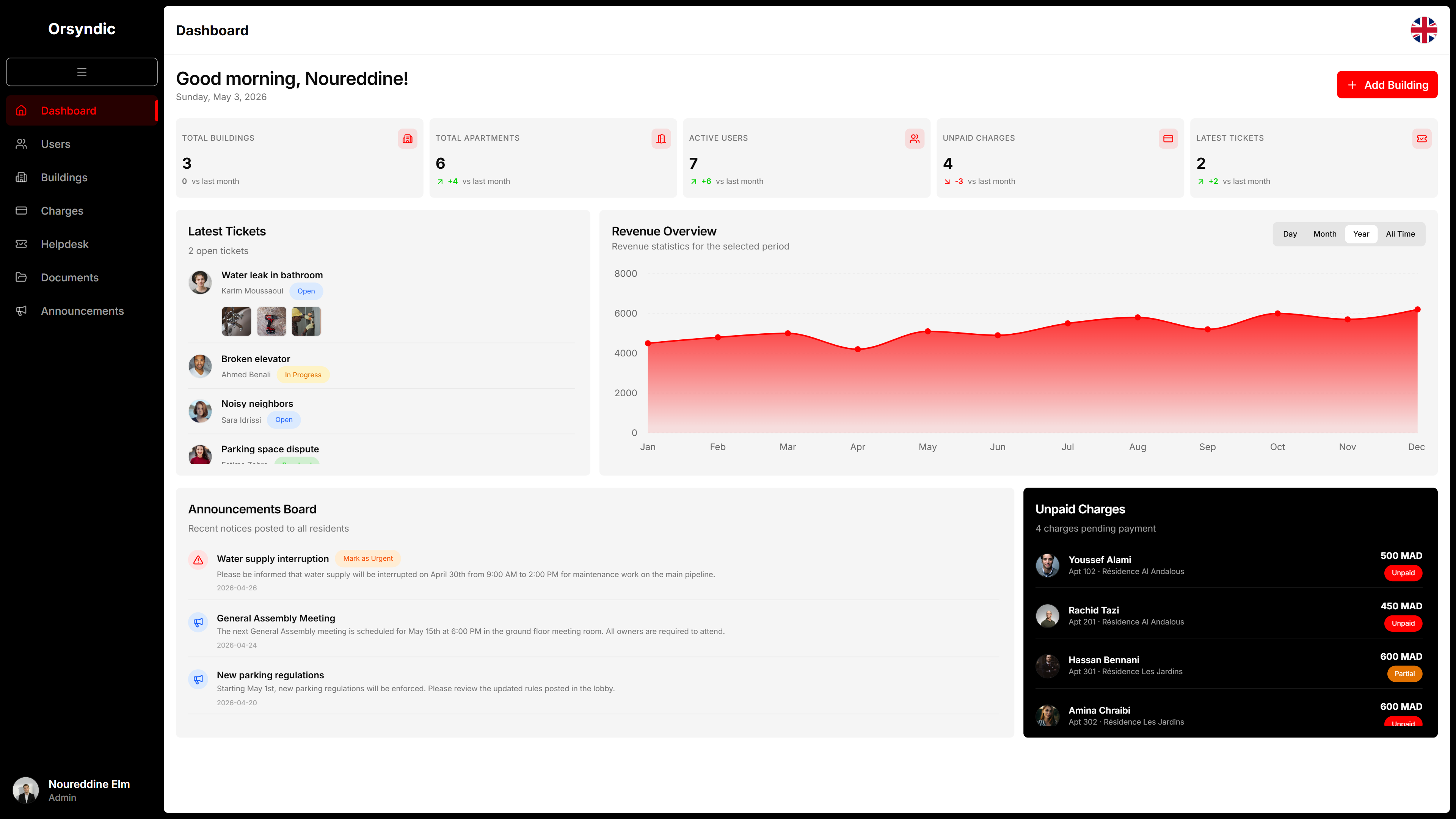
Task: Click the New parking regulations announcement title
Action: pos(270,675)
